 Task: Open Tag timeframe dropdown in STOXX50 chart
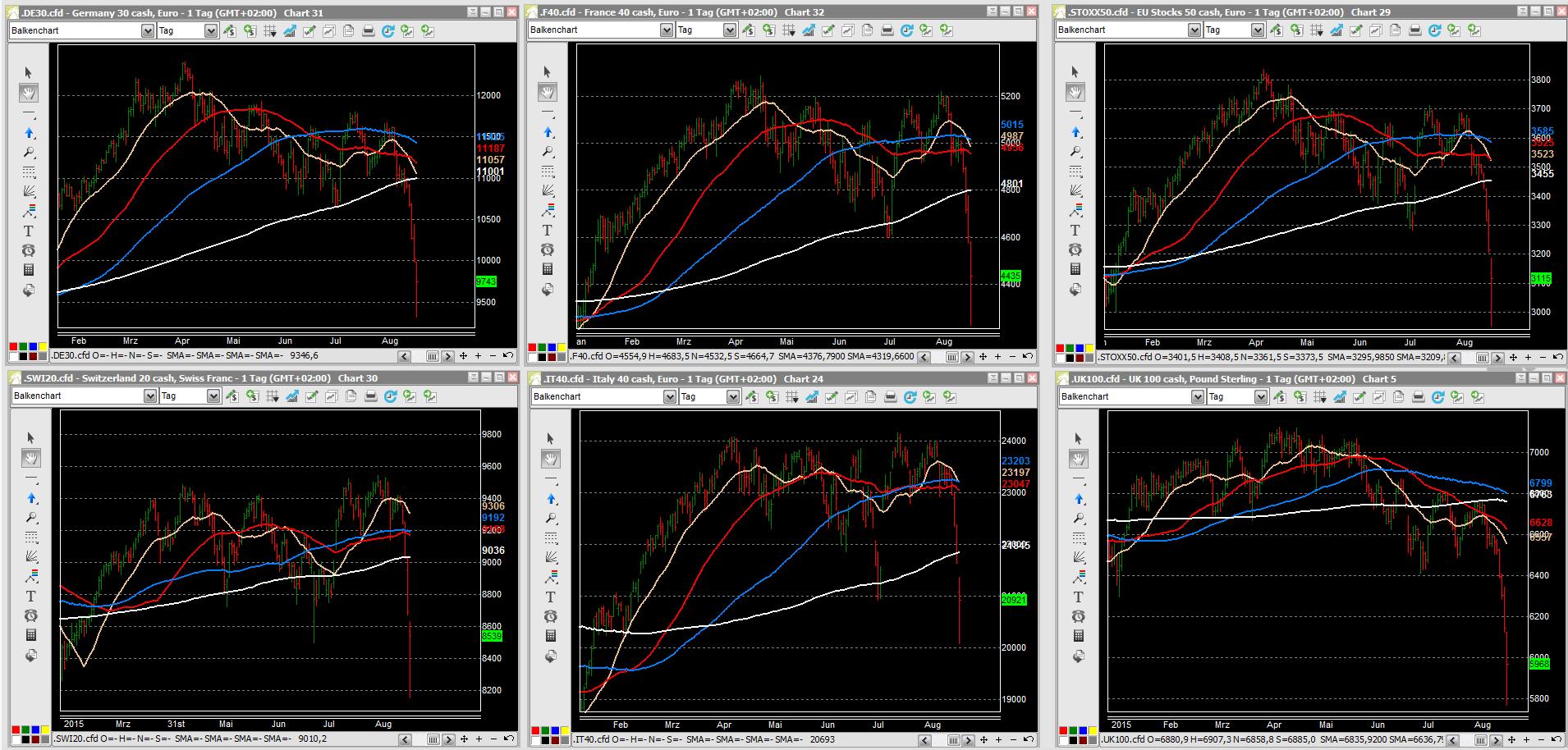1257,30
